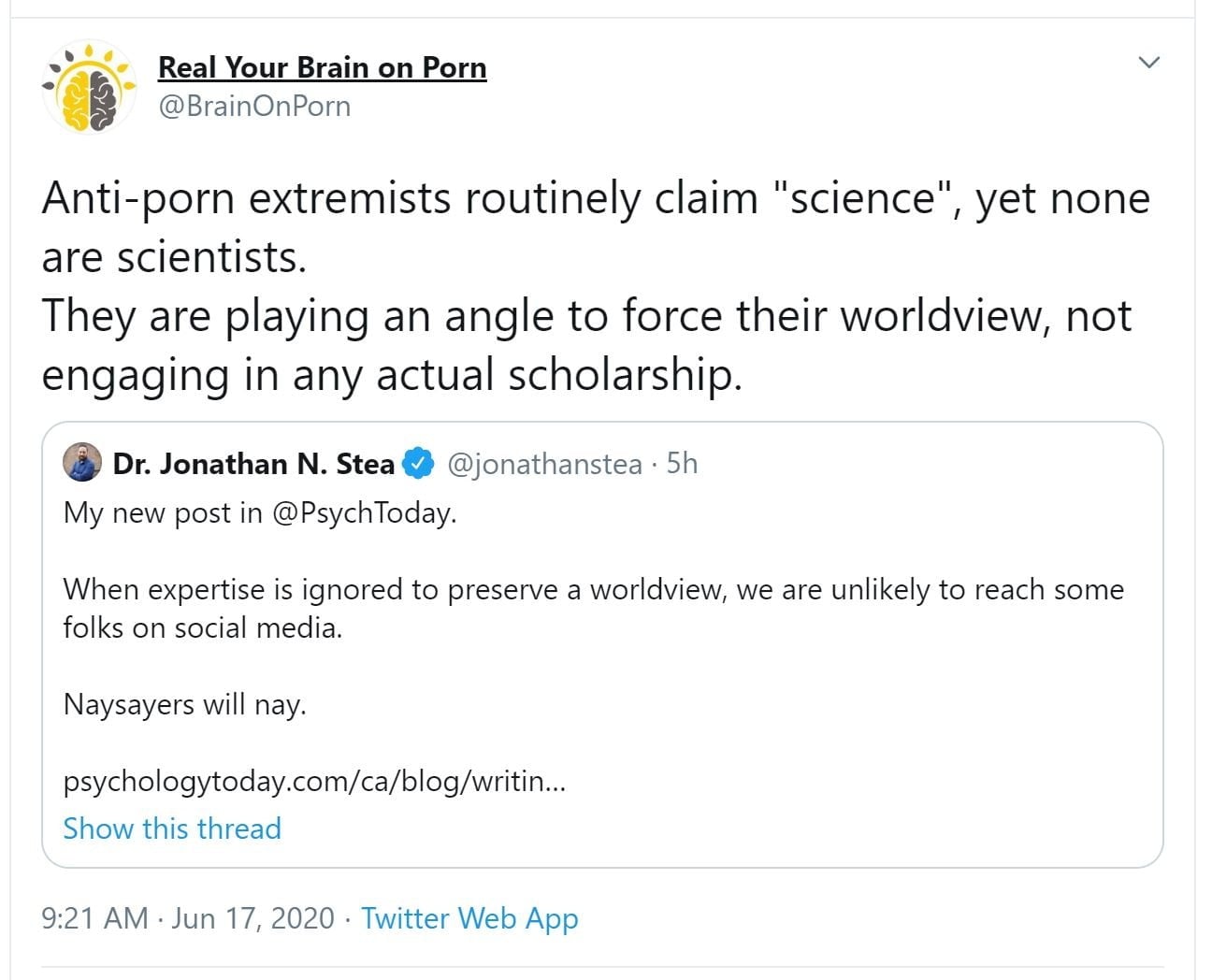Click the 'Naysayers will nay.' line
Image resolution: width=1212 pixels, height=980 pixels.
(x=185, y=704)
